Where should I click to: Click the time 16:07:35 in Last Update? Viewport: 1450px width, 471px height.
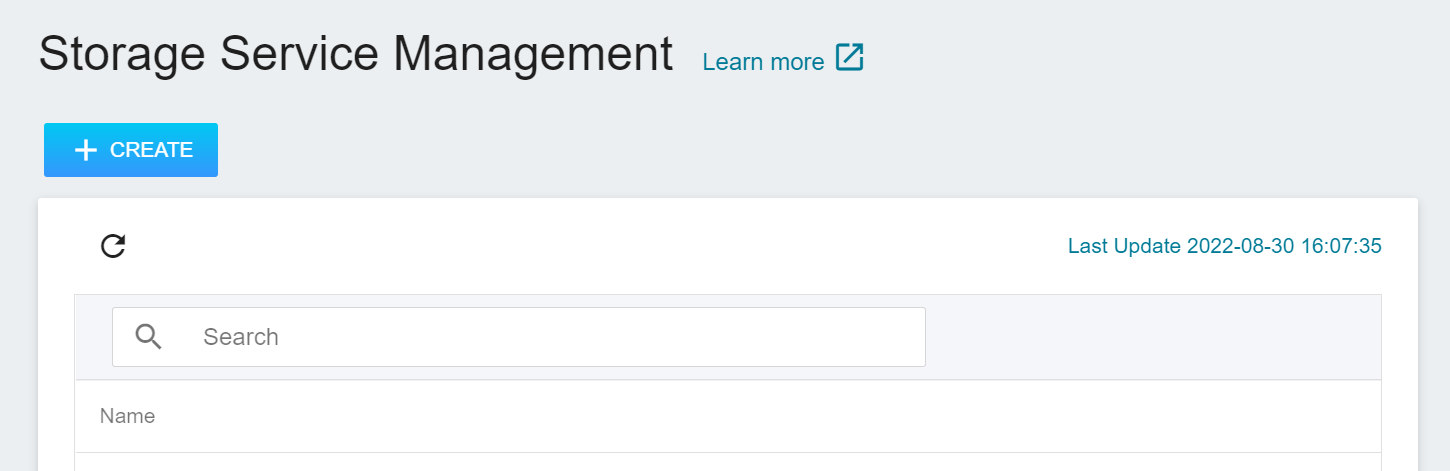[1341, 246]
